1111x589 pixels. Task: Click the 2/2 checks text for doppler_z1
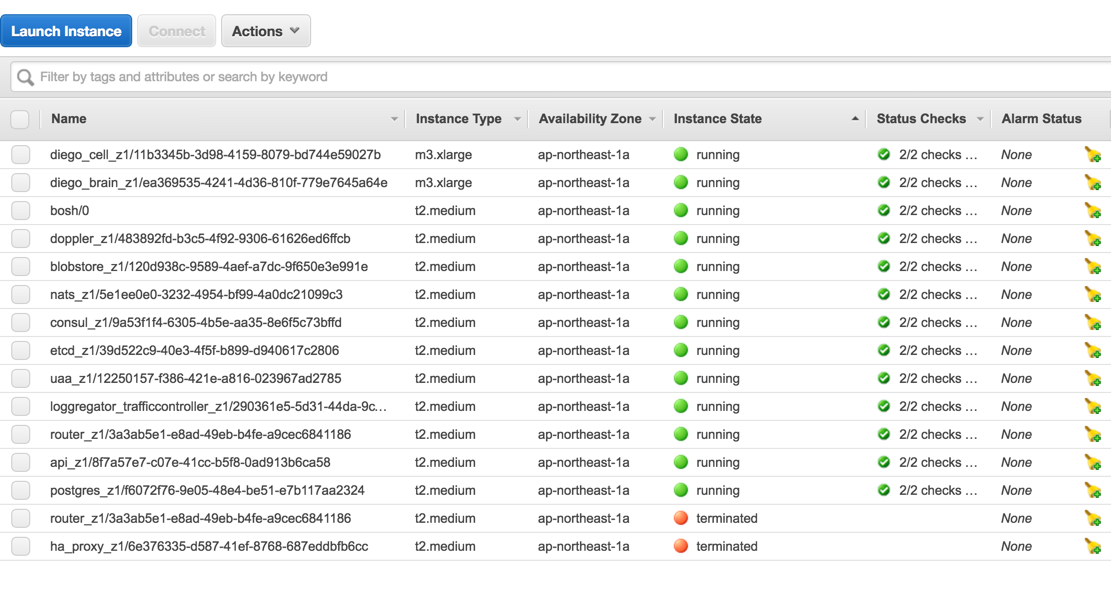[x=938, y=239]
